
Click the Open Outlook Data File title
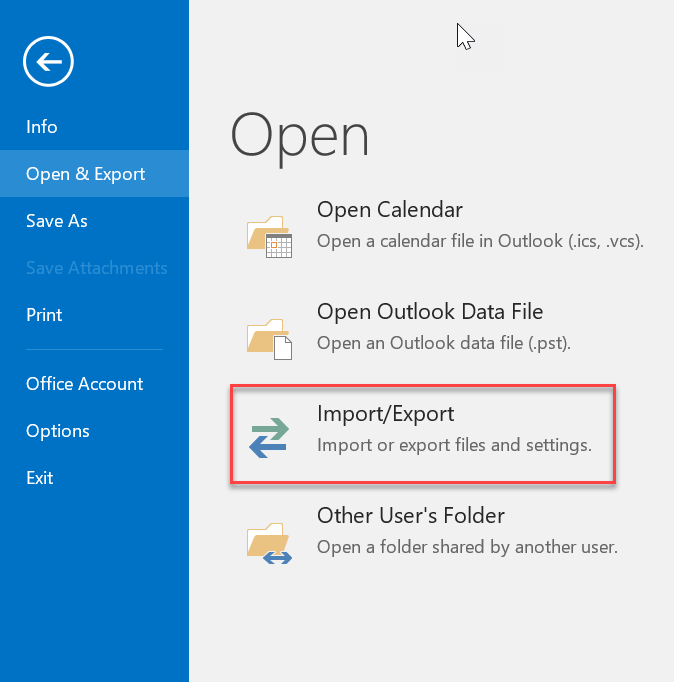(430, 312)
